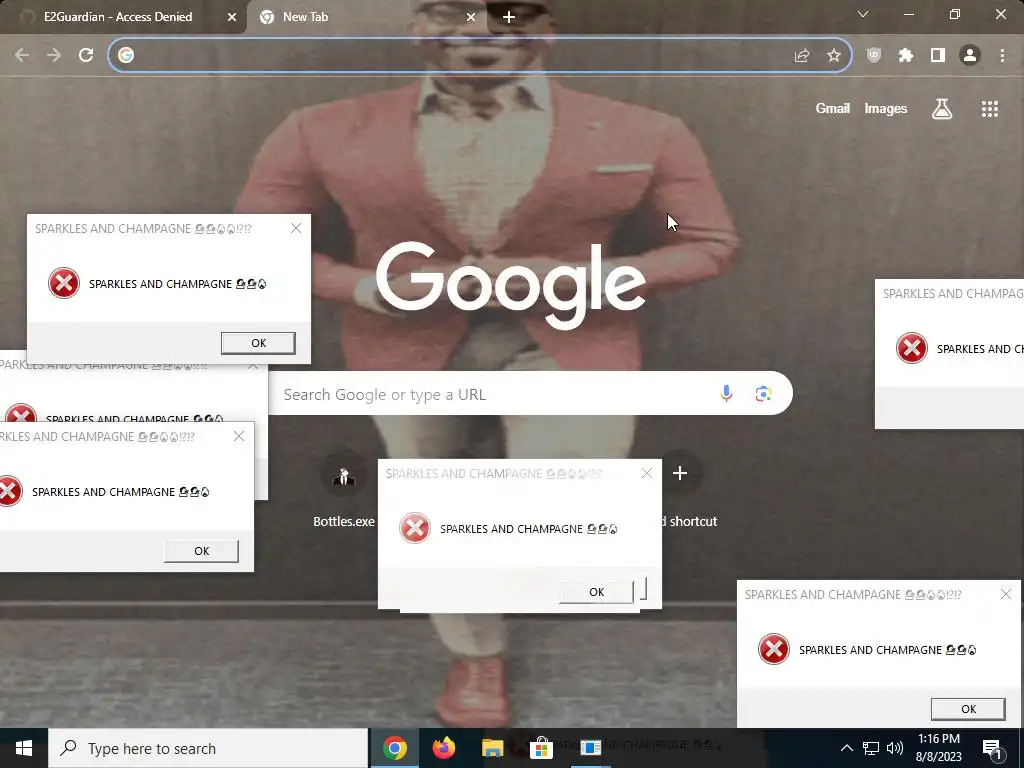Close the New Tab tab

pos(471,17)
